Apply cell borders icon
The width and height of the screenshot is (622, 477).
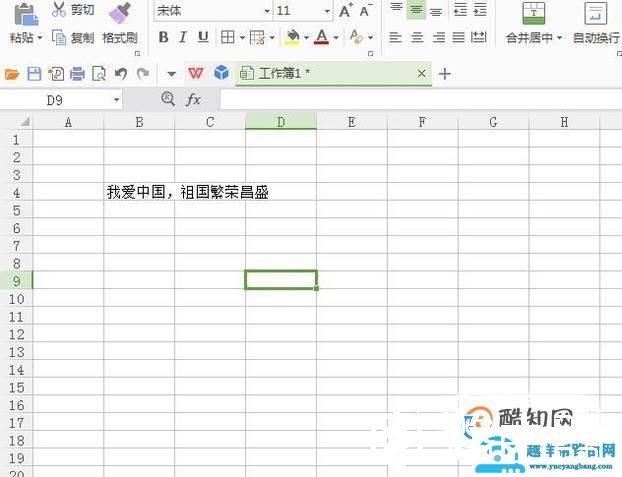[x=228, y=37]
